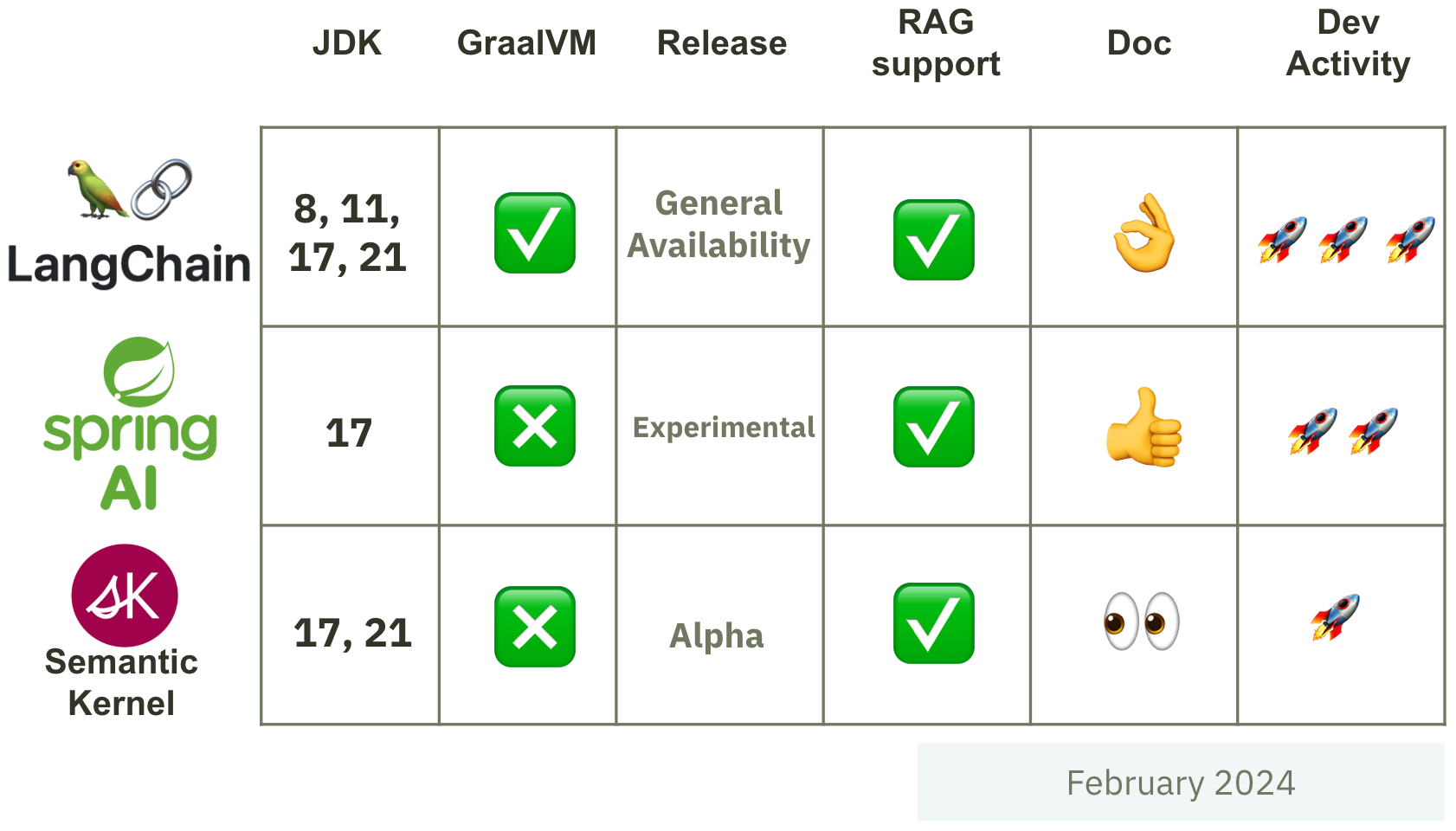Click LangChain's GraalVM green checkmark
Screen dimensions: 1456x831
tap(535, 233)
